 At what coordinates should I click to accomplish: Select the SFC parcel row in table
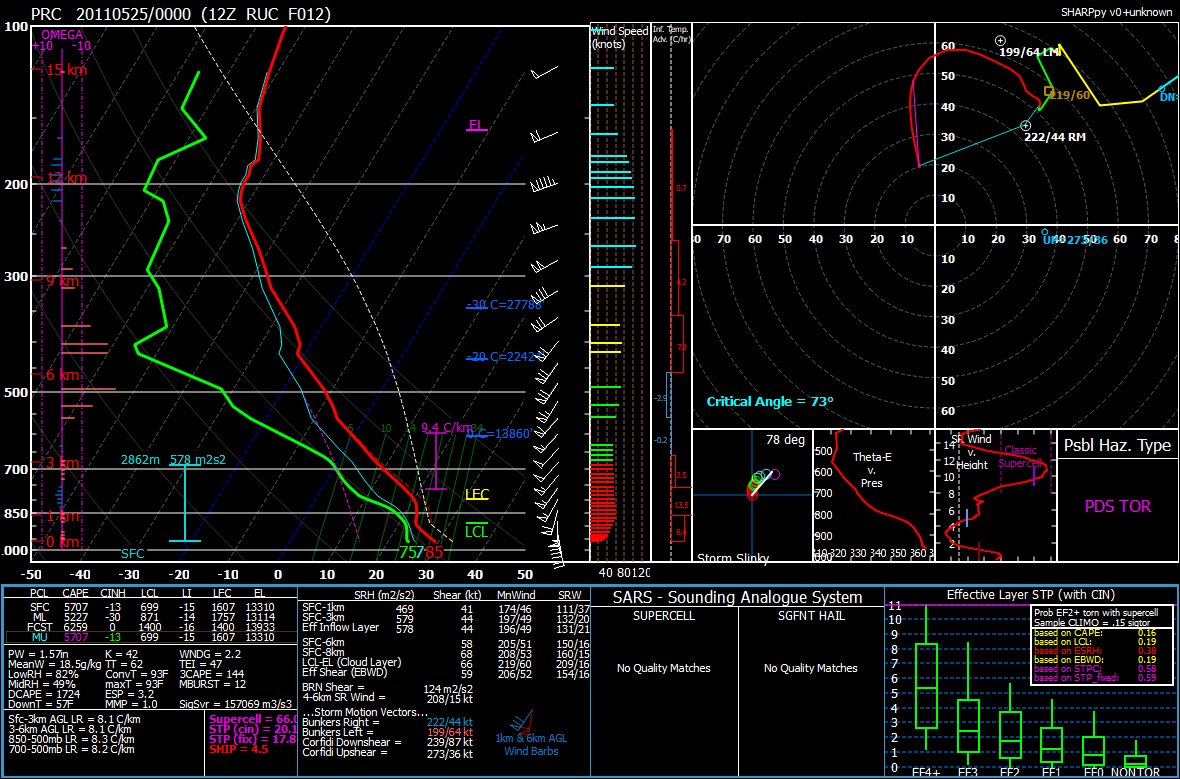(x=149, y=607)
